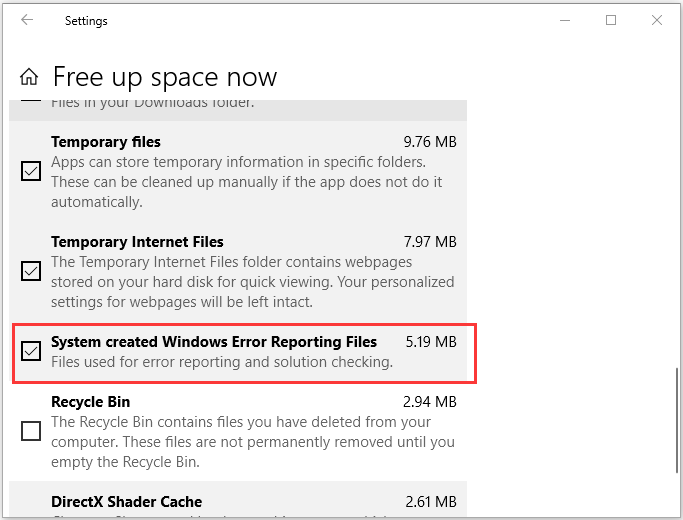683x520 pixels.
Task: Open Settings home via house icon
Action: 29,77
